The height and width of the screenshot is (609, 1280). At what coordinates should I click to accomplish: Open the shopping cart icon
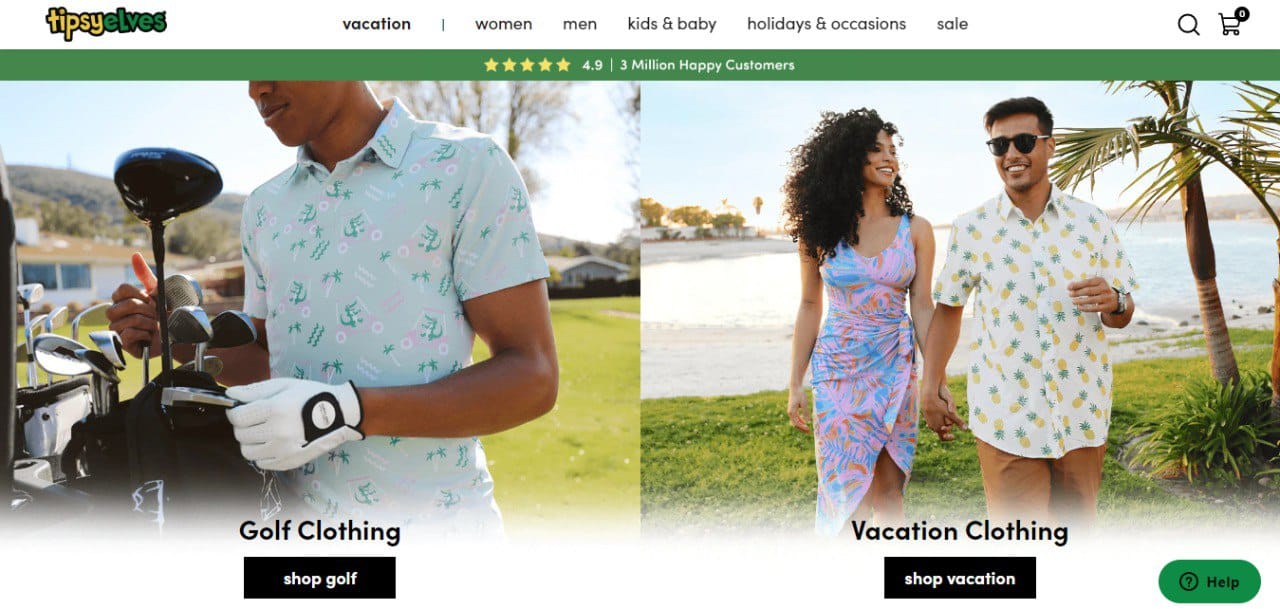(1230, 25)
